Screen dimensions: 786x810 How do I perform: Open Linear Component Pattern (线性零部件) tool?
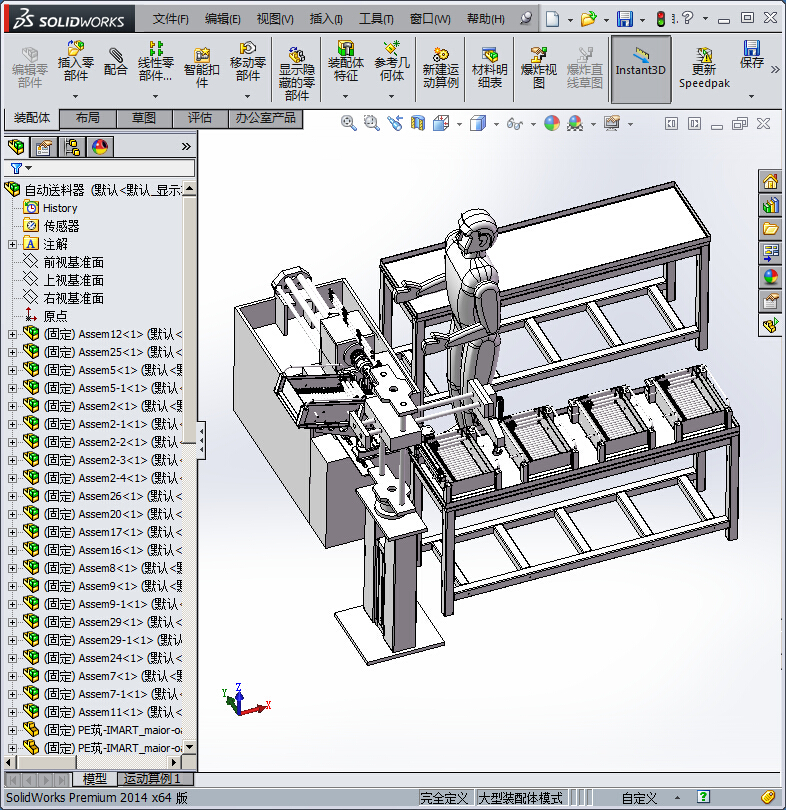[x=155, y=61]
